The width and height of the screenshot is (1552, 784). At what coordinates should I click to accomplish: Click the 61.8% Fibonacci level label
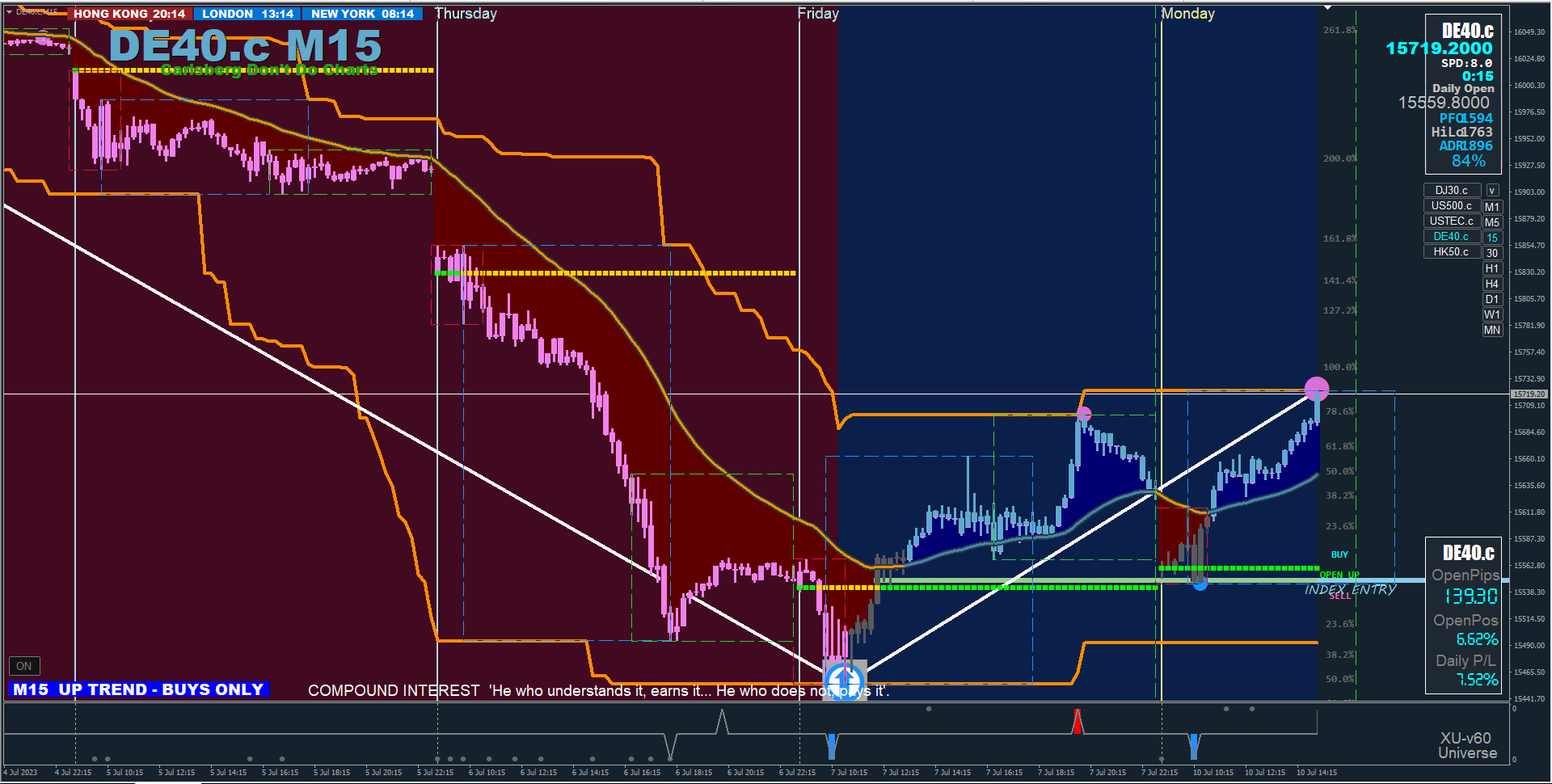(x=1339, y=446)
